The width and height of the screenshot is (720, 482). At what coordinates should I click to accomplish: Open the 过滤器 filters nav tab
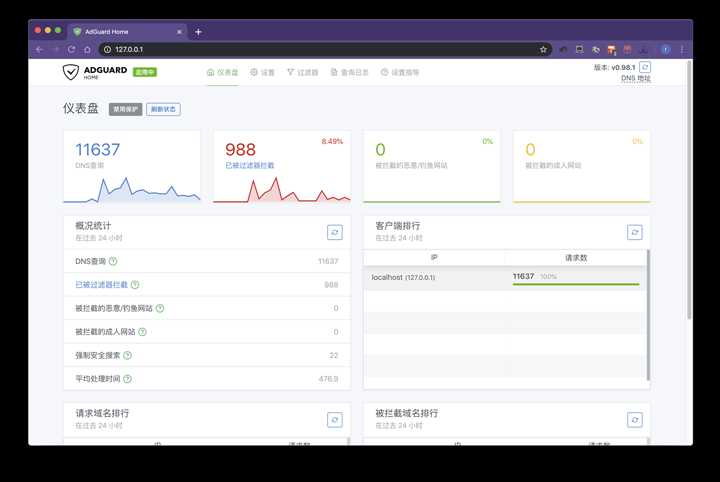click(303, 72)
